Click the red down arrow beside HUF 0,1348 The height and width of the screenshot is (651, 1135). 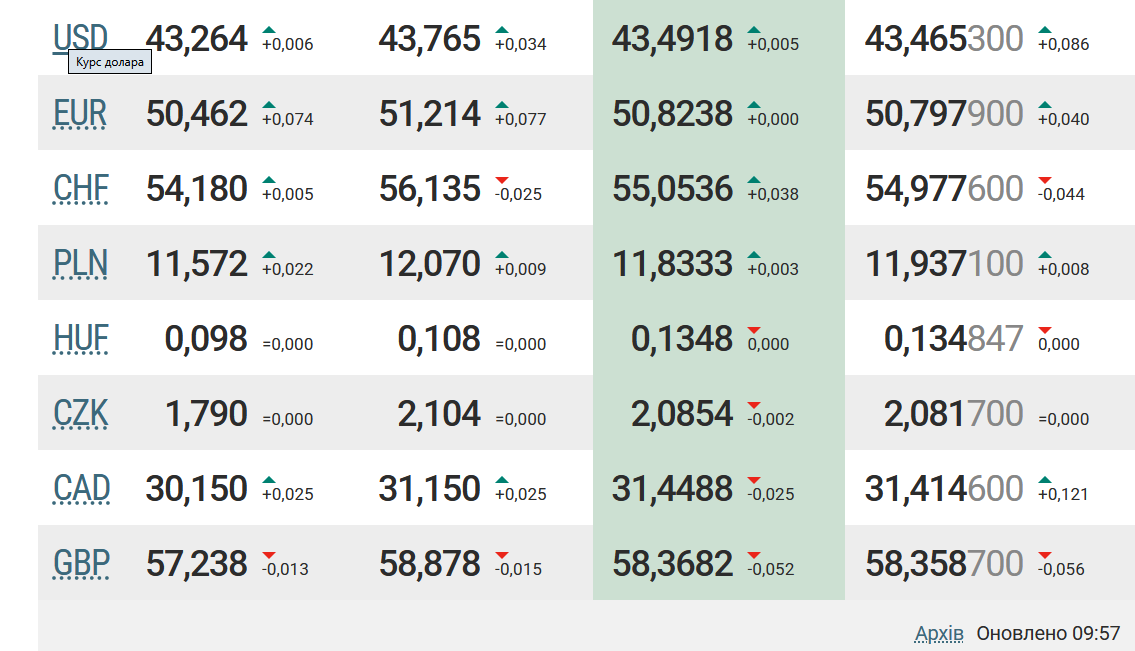click(x=754, y=330)
